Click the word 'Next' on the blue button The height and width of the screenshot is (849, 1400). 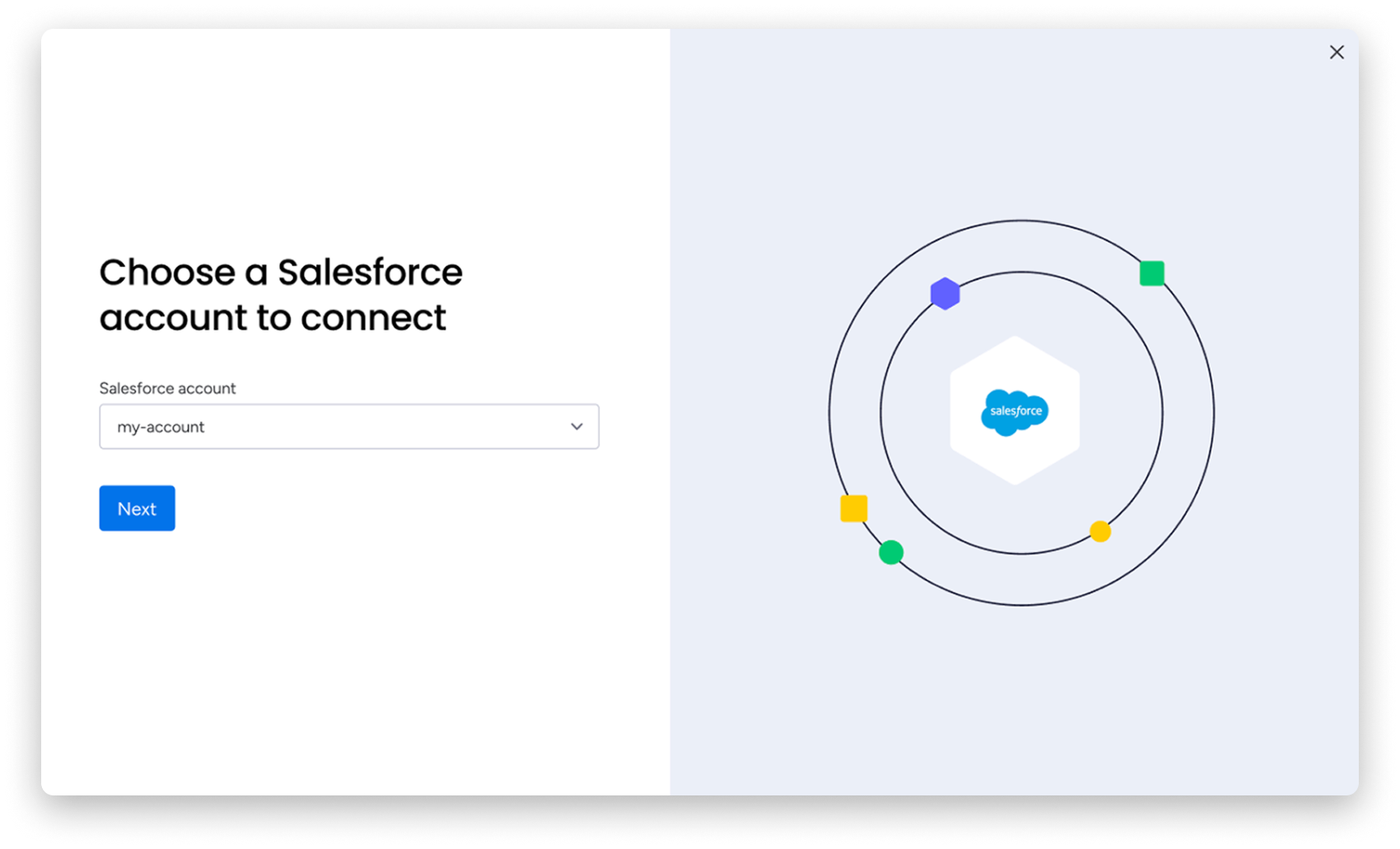click(x=137, y=509)
